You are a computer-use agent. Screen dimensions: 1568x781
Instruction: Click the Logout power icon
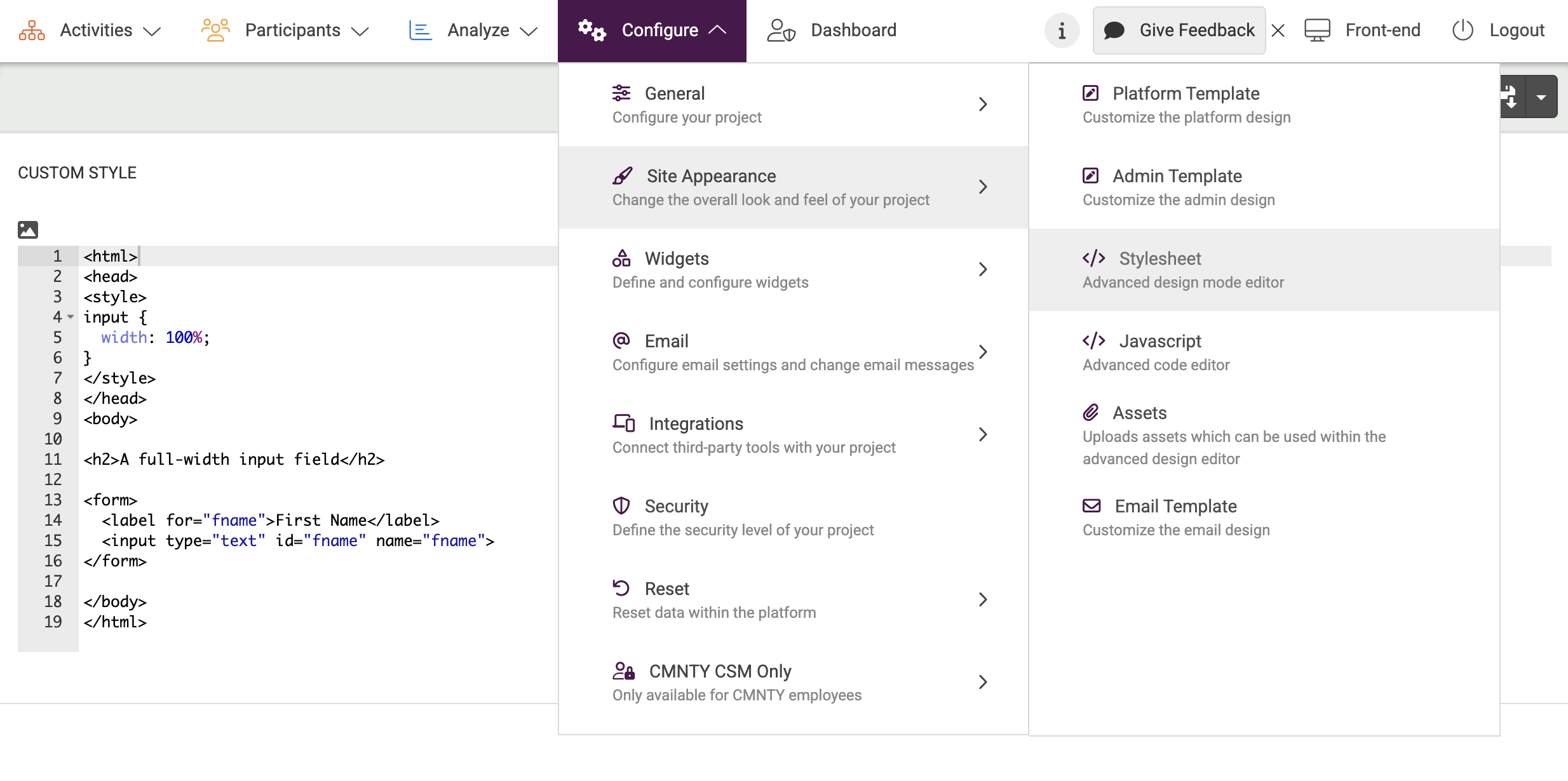click(x=1462, y=30)
